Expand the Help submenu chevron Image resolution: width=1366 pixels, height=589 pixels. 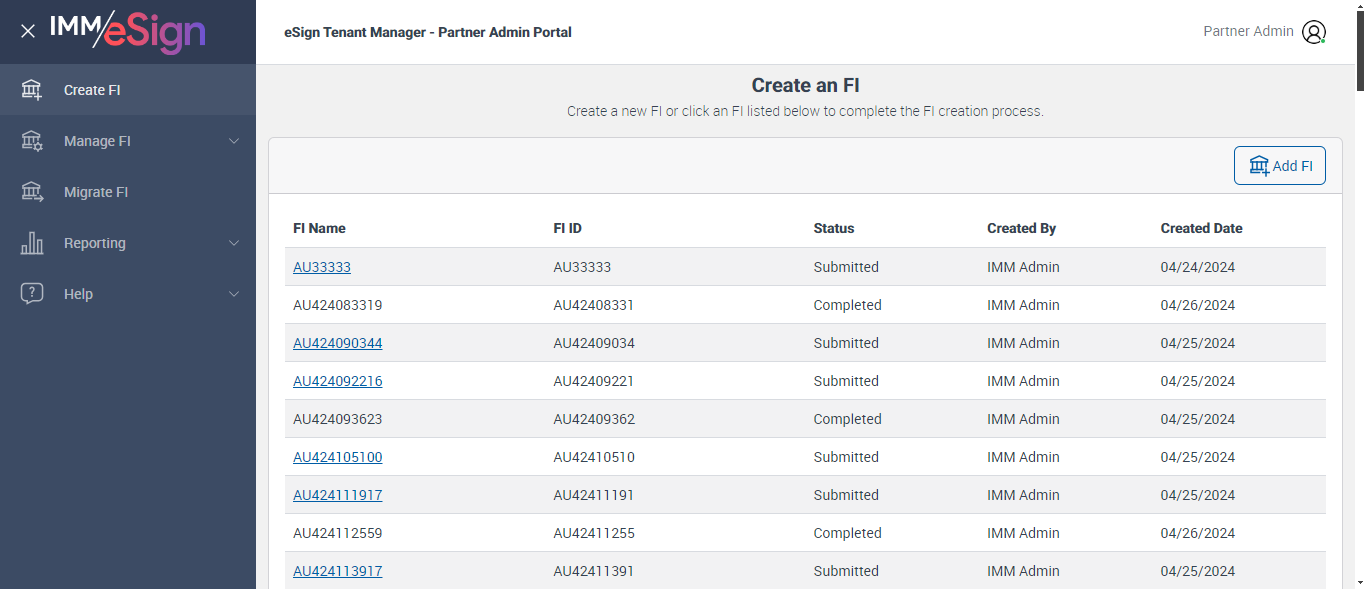[x=234, y=294]
